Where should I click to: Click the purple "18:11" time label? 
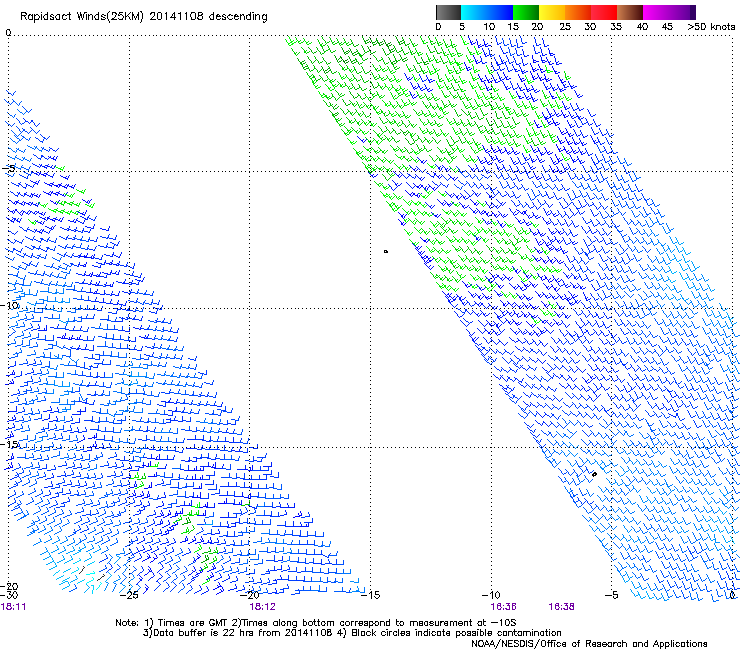click(14, 606)
